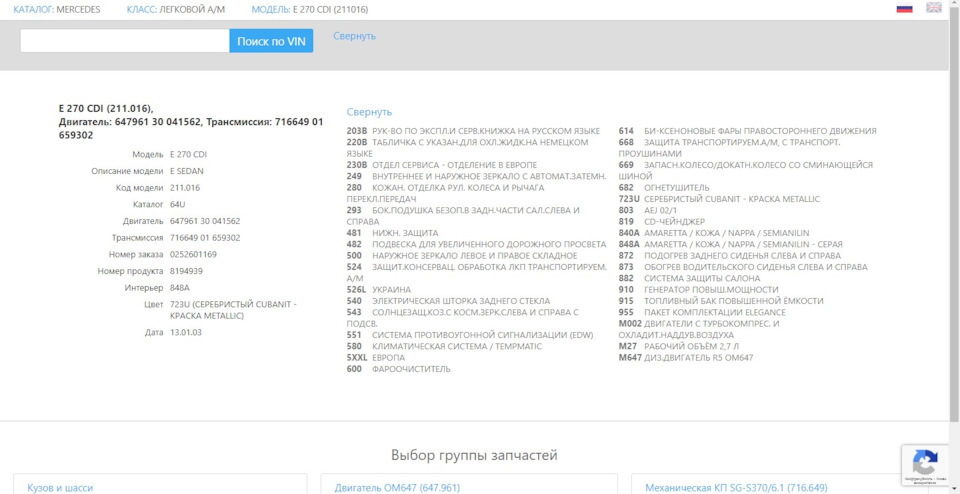Switch language to English flag
The width and height of the screenshot is (960, 494).
(934, 7)
